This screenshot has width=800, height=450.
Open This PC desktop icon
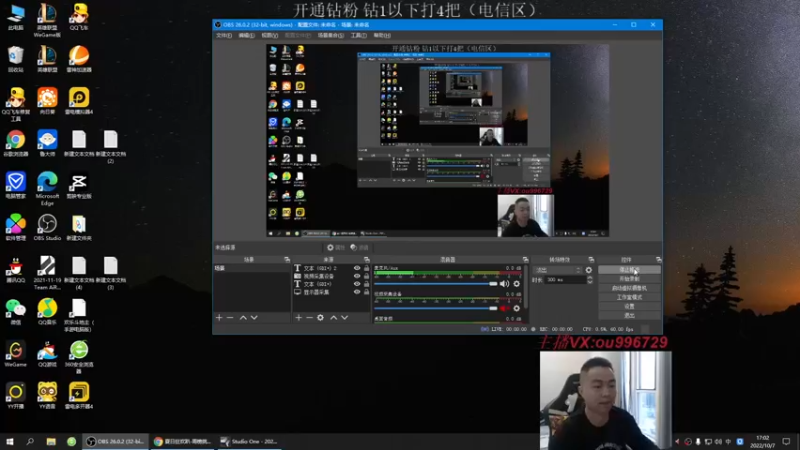15,17
